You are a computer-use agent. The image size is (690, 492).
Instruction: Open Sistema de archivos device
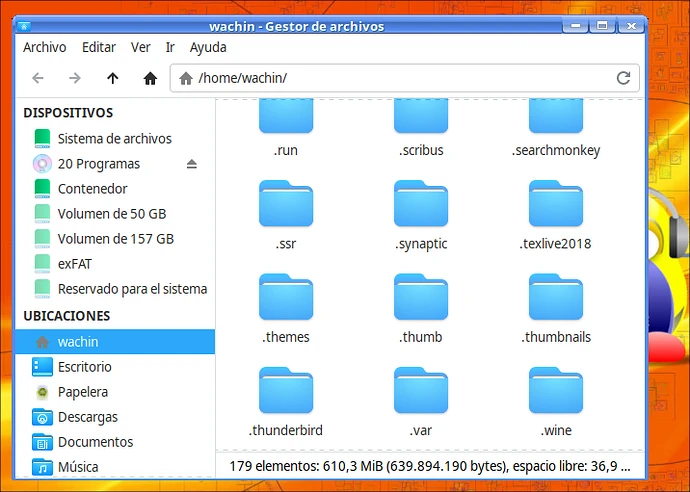pos(114,139)
